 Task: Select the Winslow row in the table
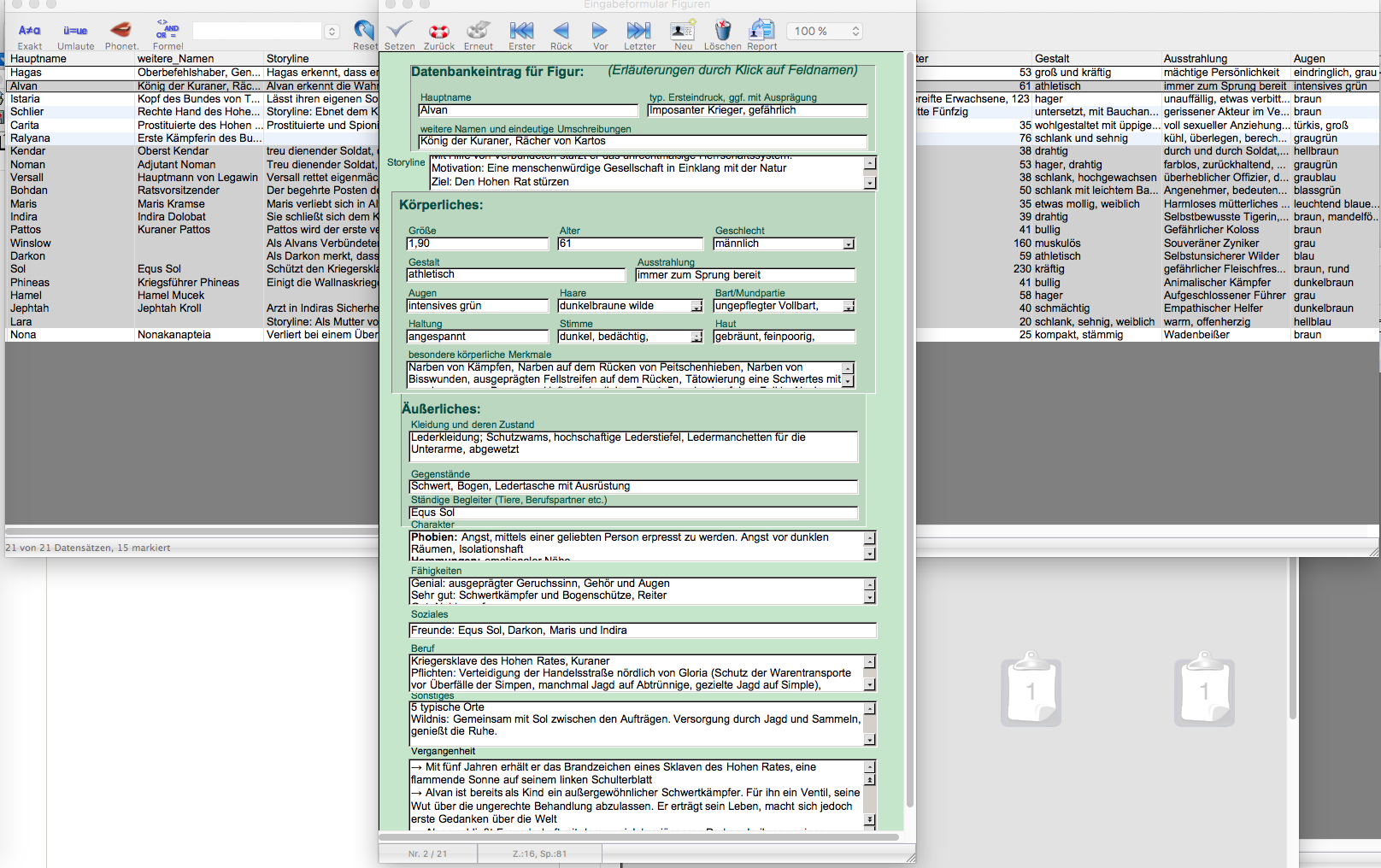coord(192,243)
